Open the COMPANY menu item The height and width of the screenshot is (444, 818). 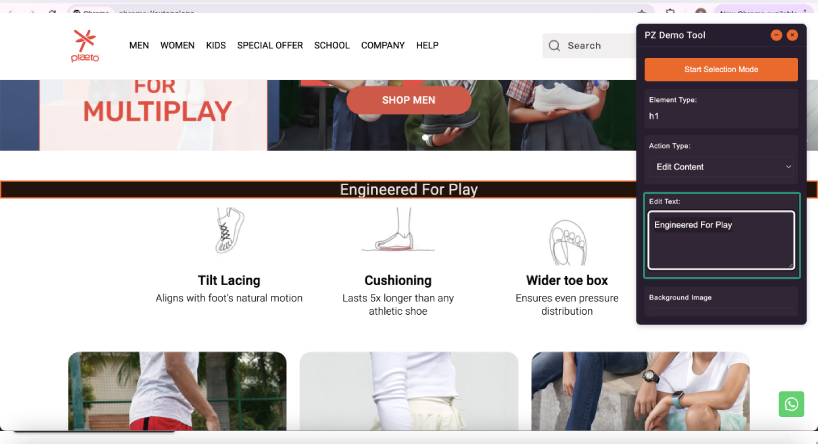coord(383,45)
